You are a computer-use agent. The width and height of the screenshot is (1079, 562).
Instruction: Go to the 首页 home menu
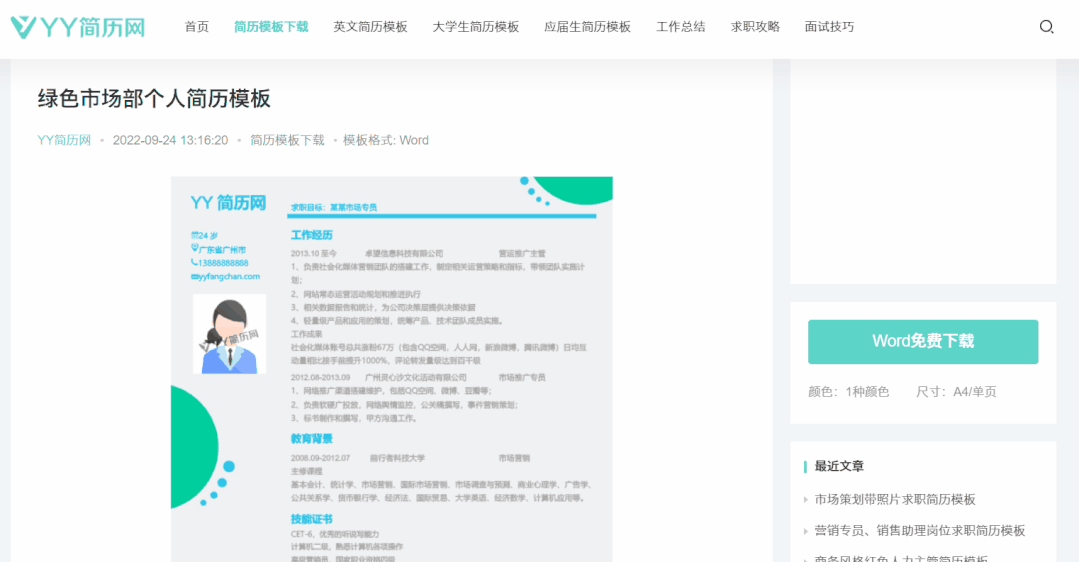197,27
